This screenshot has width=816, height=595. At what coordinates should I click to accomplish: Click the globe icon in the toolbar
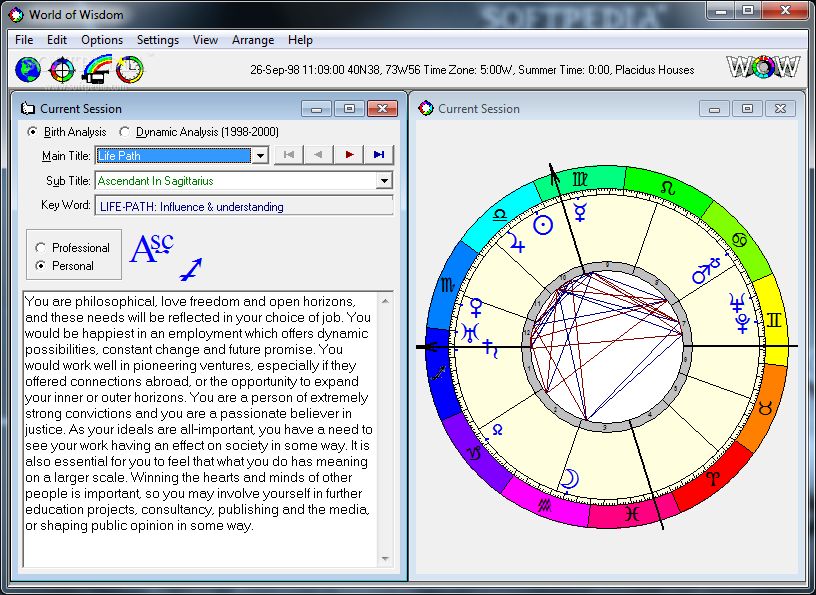(x=29, y=69)
